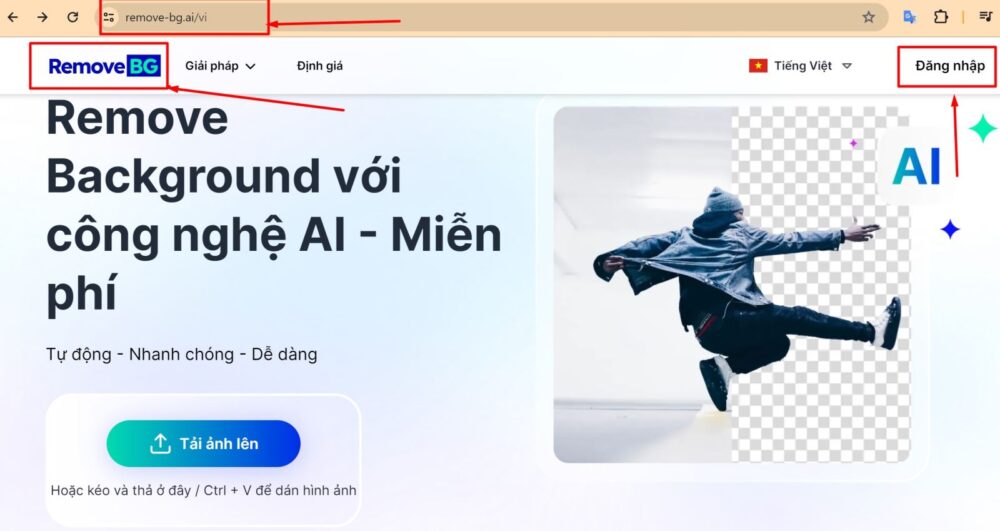Click the AI badge on the demo image

[916, 166]
